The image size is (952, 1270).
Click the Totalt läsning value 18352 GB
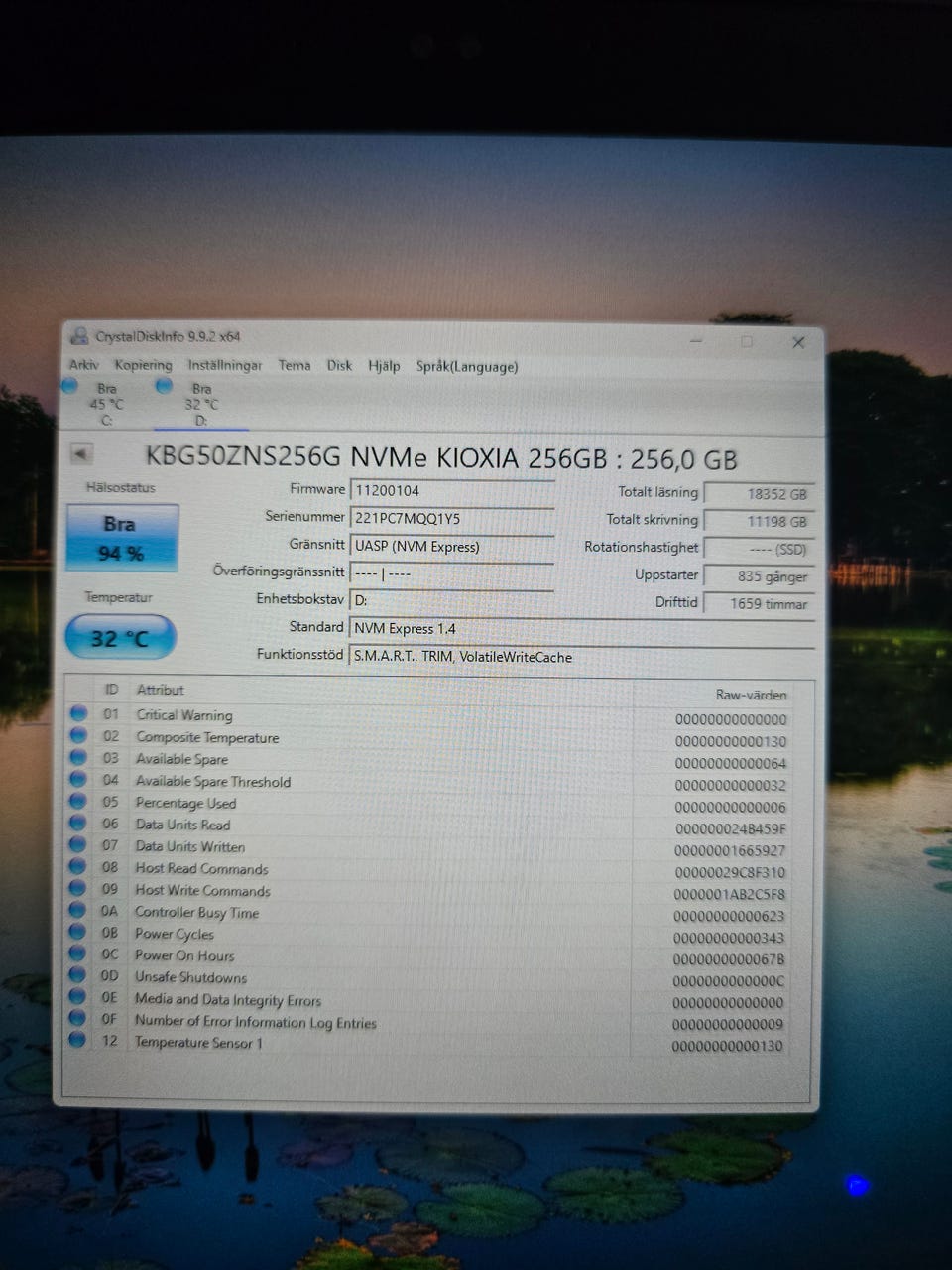(x=760, y=493)
